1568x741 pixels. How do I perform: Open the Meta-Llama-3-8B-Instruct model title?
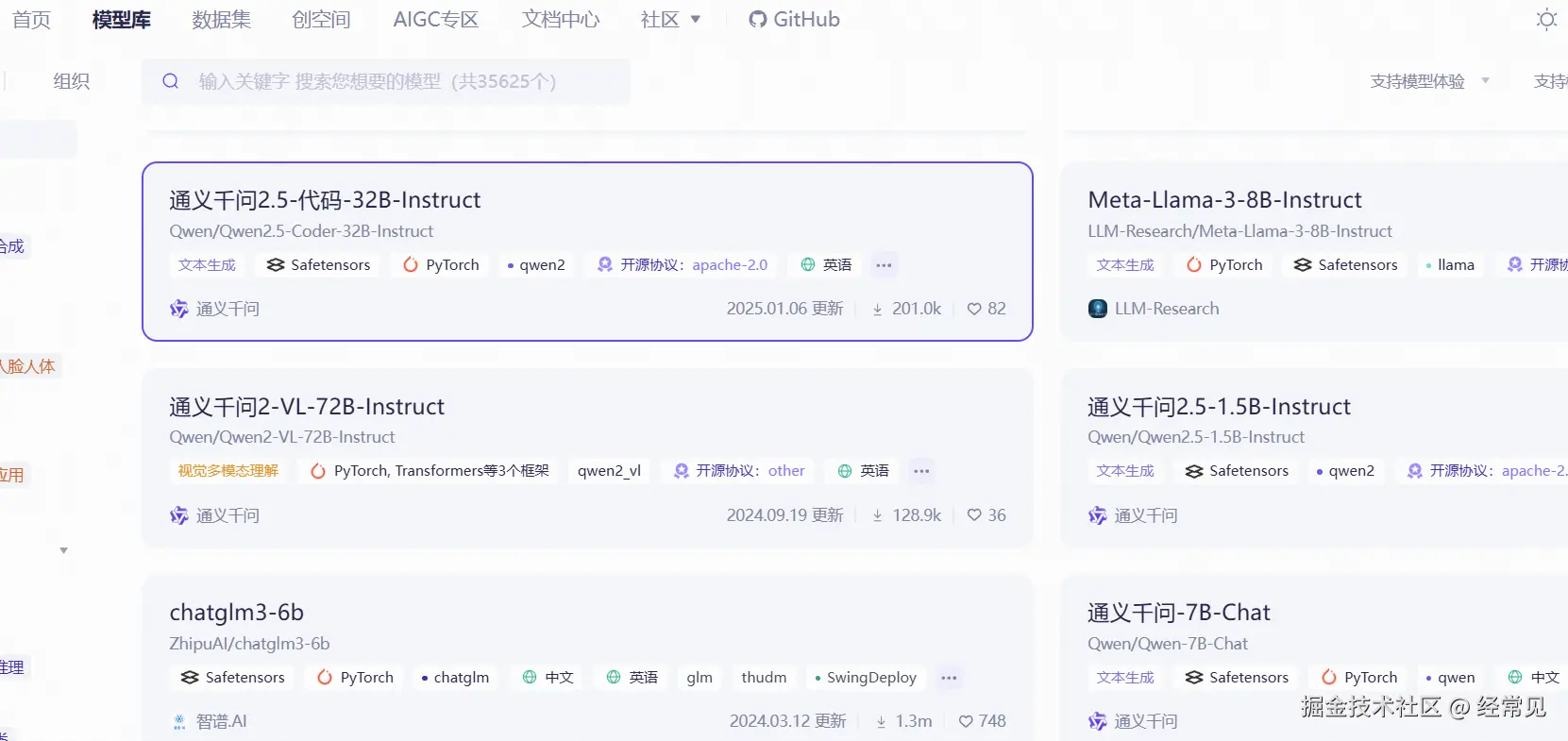(1224, 200)
